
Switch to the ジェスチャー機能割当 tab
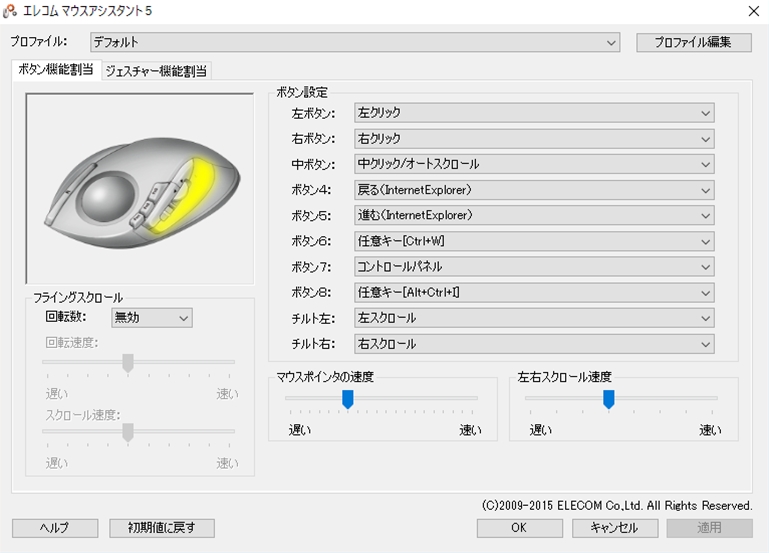point(156,71)
